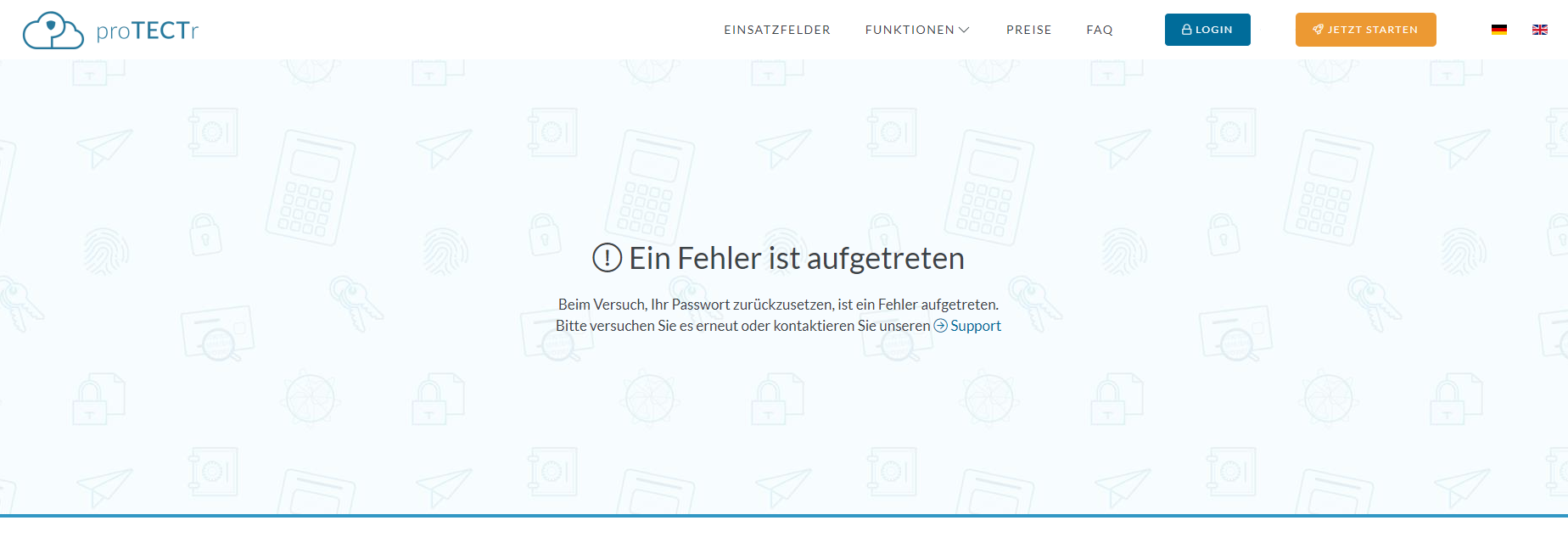Click the proTECTr cloud logo icon
The image size is (1568, 554).
[53, 31]
